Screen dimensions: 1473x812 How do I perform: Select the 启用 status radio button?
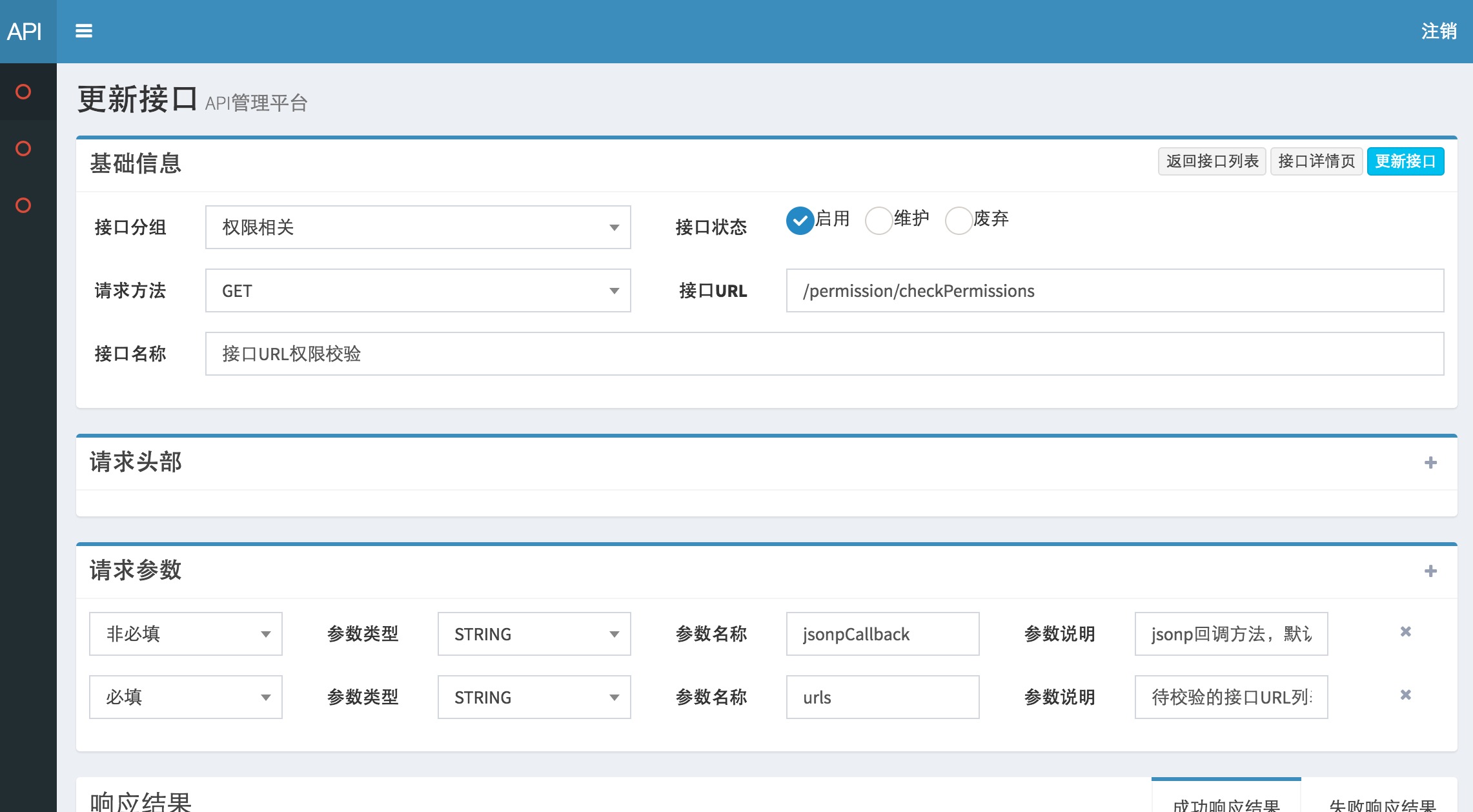pos(800,221)
